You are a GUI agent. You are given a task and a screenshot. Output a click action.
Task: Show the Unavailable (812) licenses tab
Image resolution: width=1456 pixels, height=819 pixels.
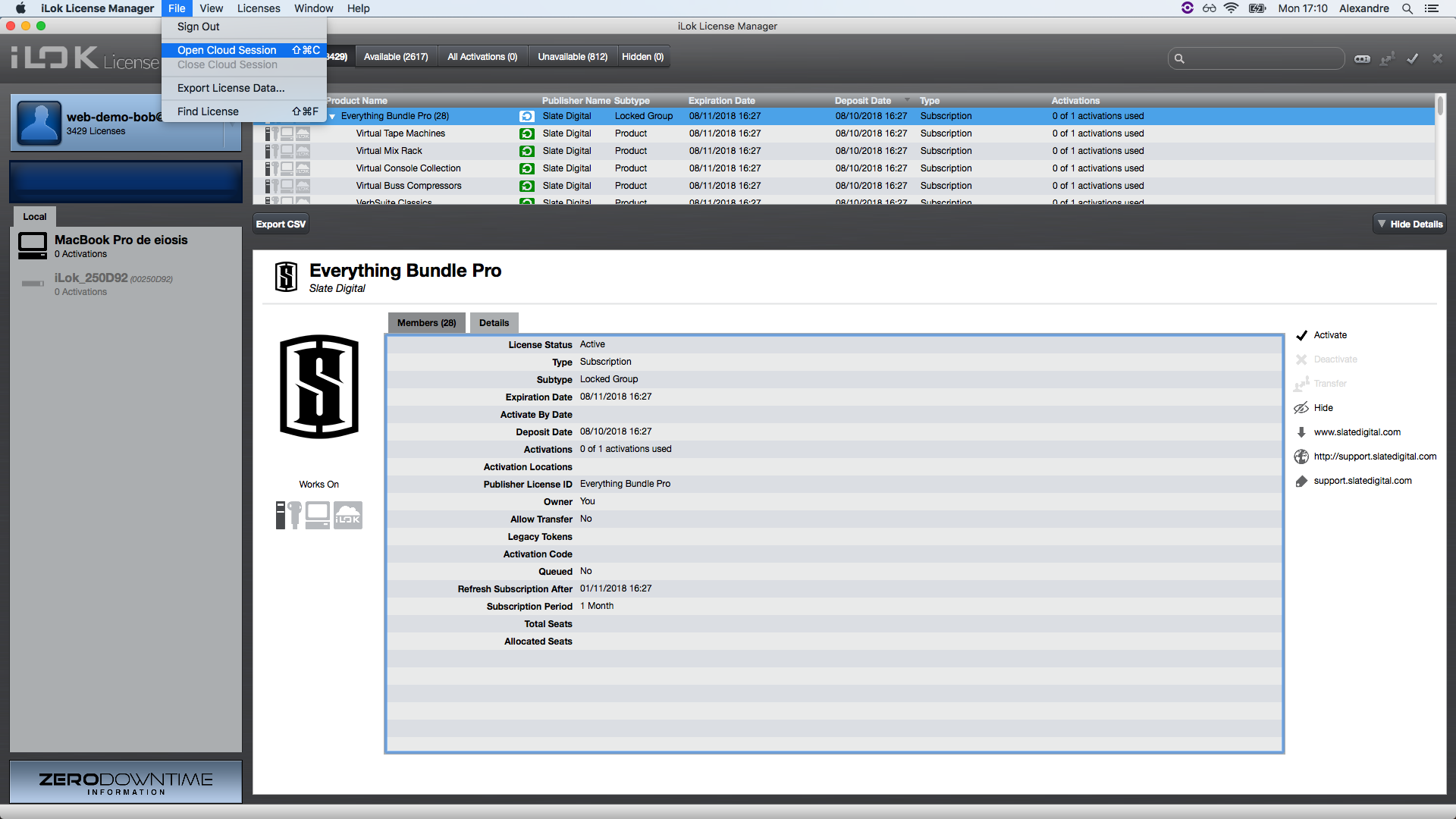pos(573,57)
